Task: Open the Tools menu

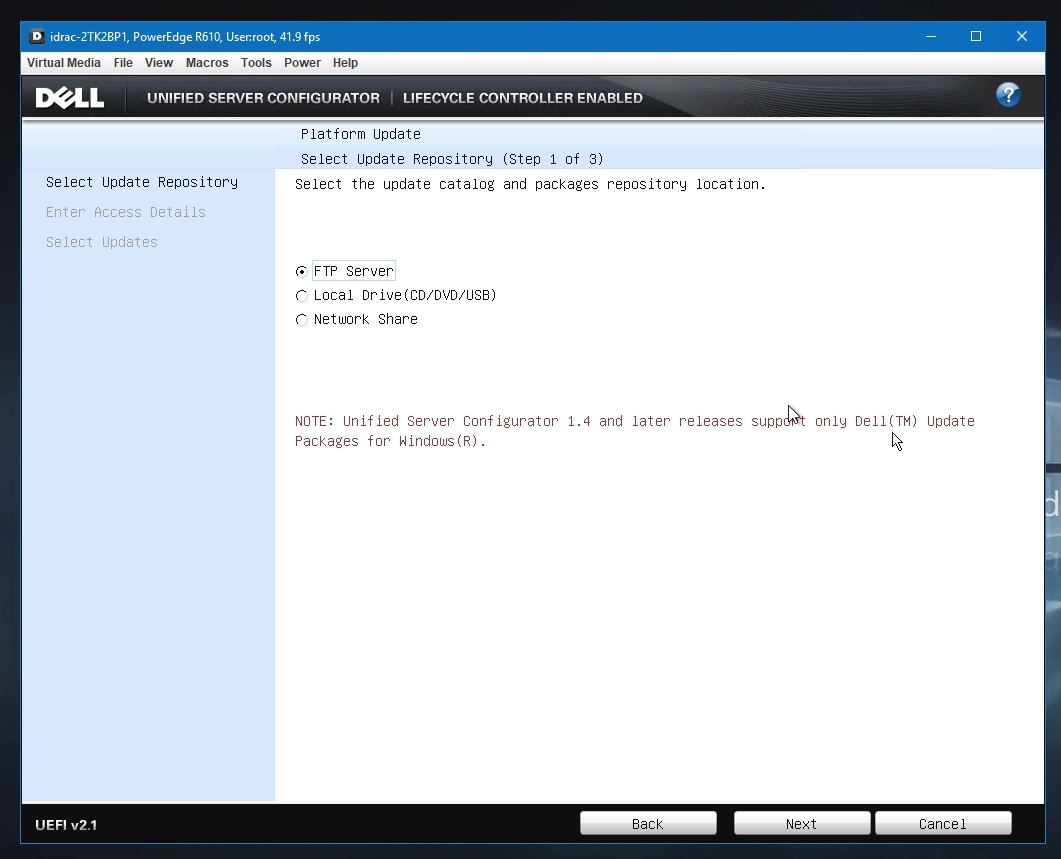Action: tap(256, 63)
